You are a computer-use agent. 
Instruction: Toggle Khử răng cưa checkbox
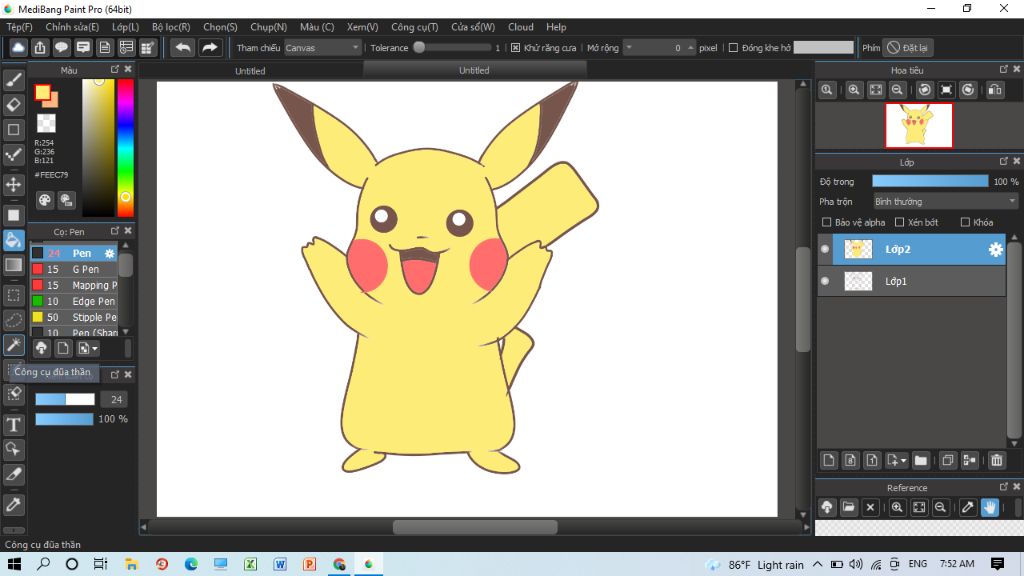pos(515,48)
